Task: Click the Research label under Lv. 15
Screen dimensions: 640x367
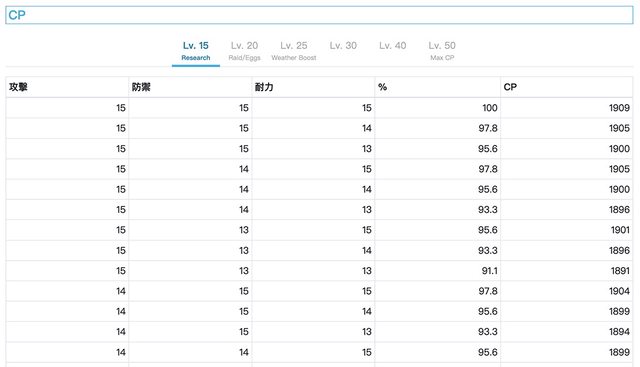Action: pyautogui.click(x=196, y=58)
